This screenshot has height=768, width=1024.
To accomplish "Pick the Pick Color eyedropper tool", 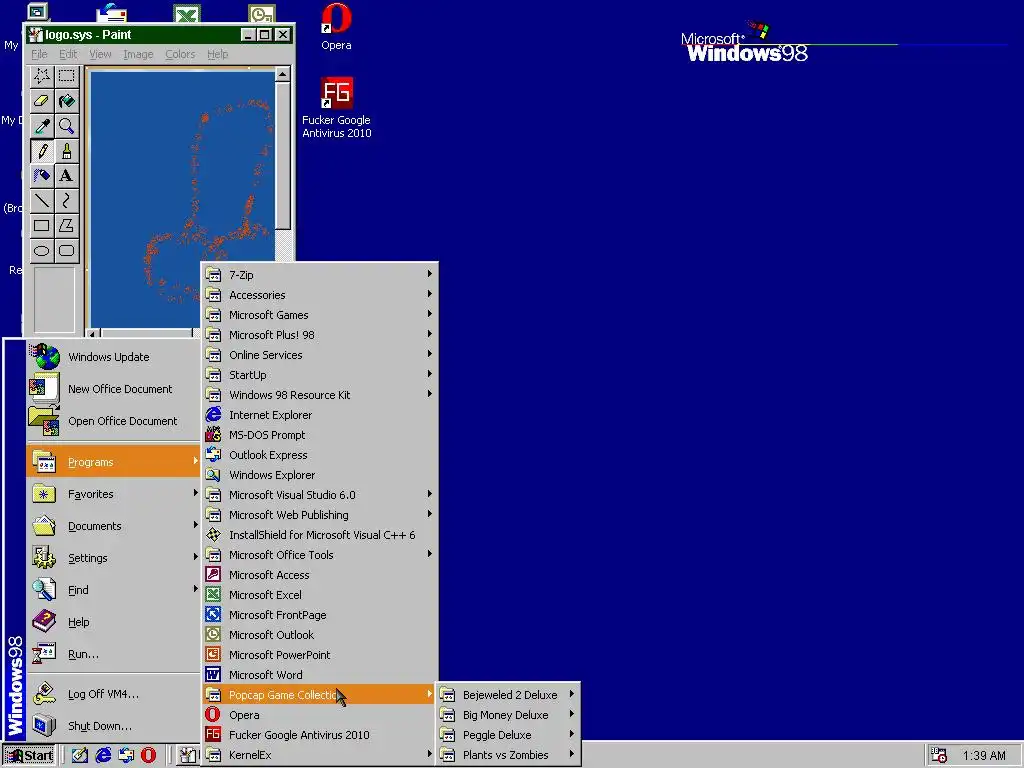I will coord(42,126).
